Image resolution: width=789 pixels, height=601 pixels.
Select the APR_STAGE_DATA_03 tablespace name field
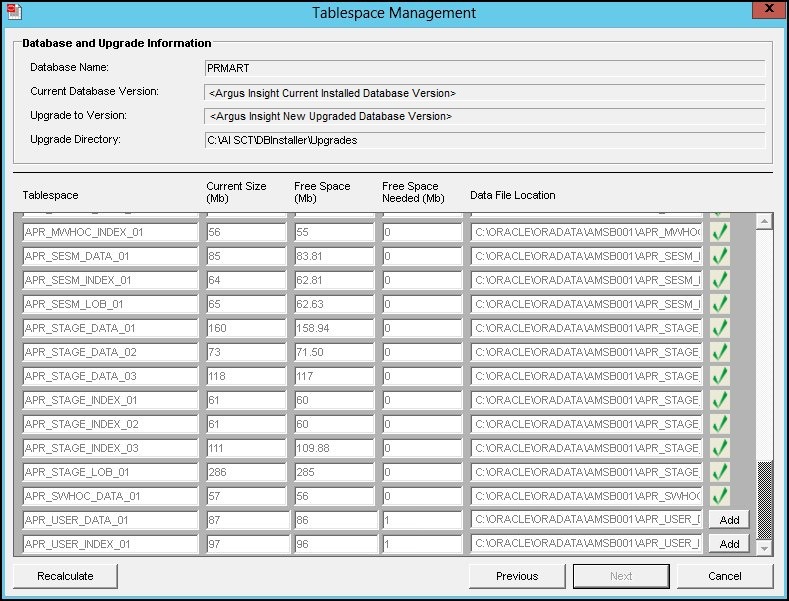(x=111, y=376)
